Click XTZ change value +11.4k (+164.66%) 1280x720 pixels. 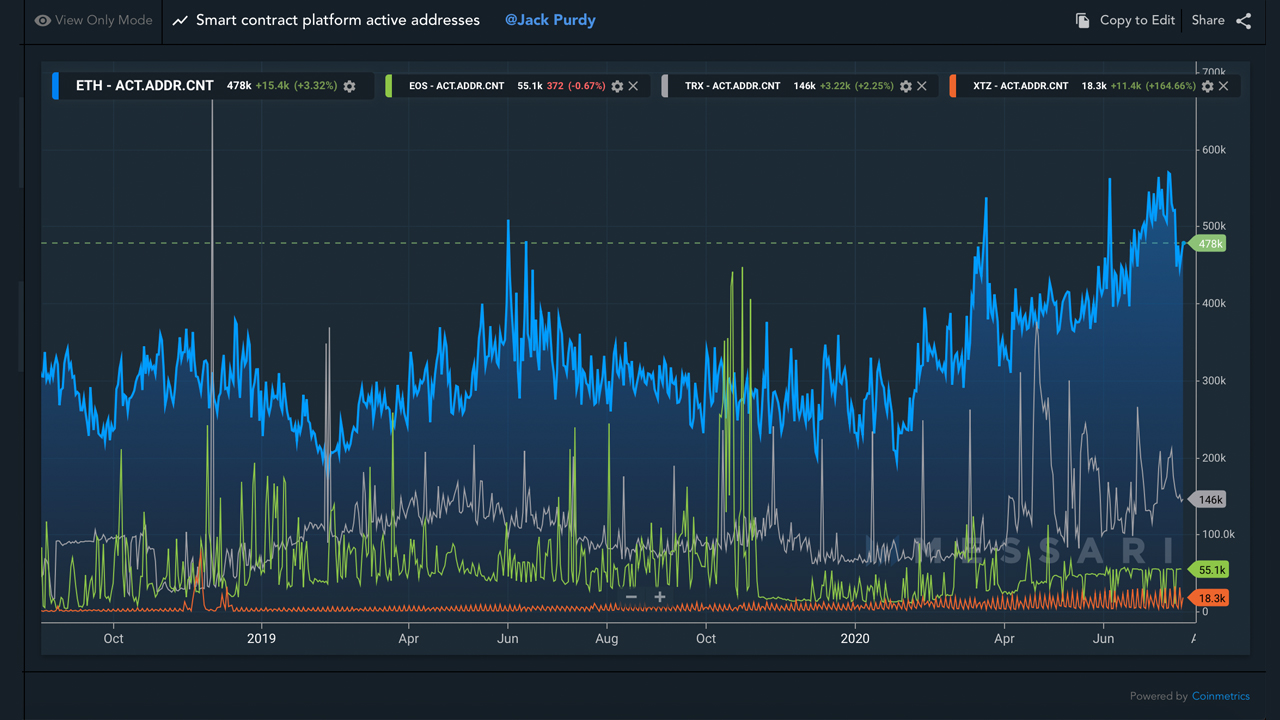click(1154, 86)
